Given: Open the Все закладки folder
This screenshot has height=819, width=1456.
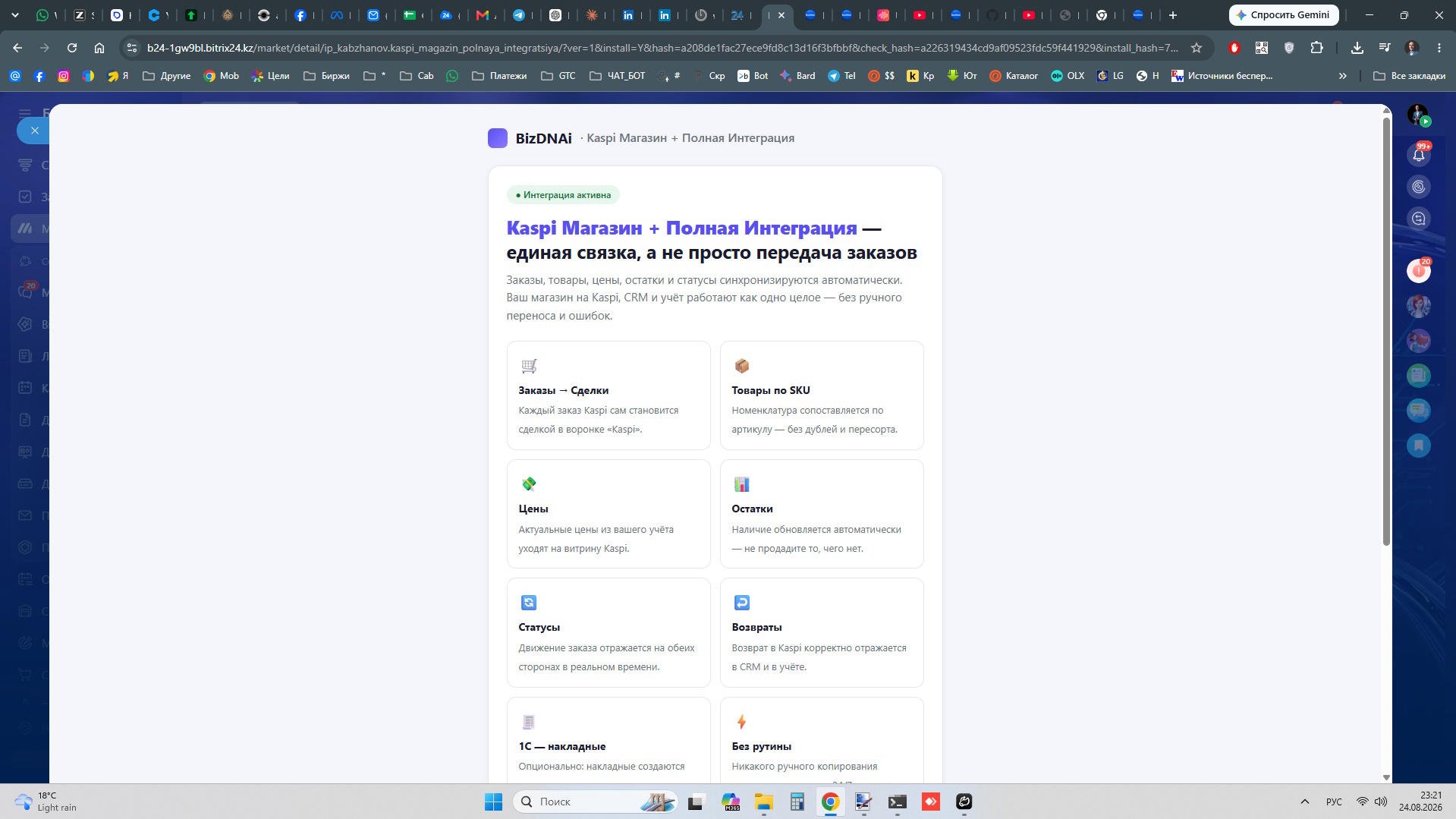Looking at the screenshot, I should [1410, 76].
